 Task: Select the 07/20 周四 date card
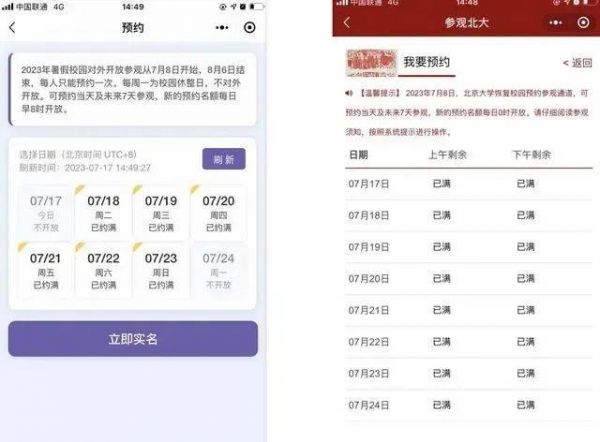(218, 212)
